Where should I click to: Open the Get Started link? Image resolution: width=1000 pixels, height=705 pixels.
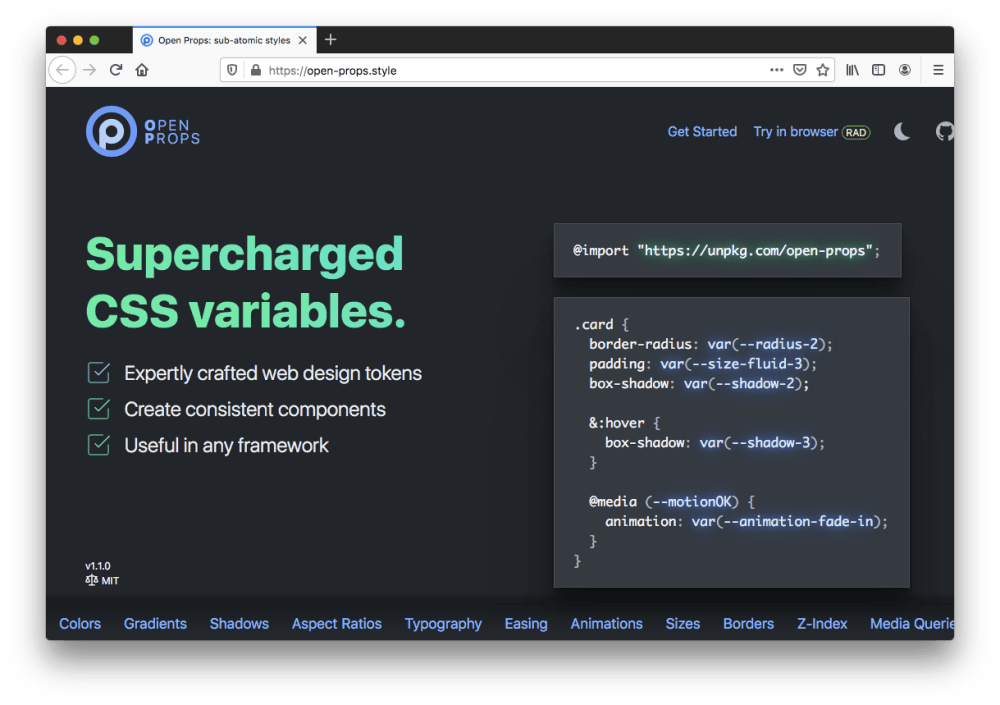click(702, 131)
